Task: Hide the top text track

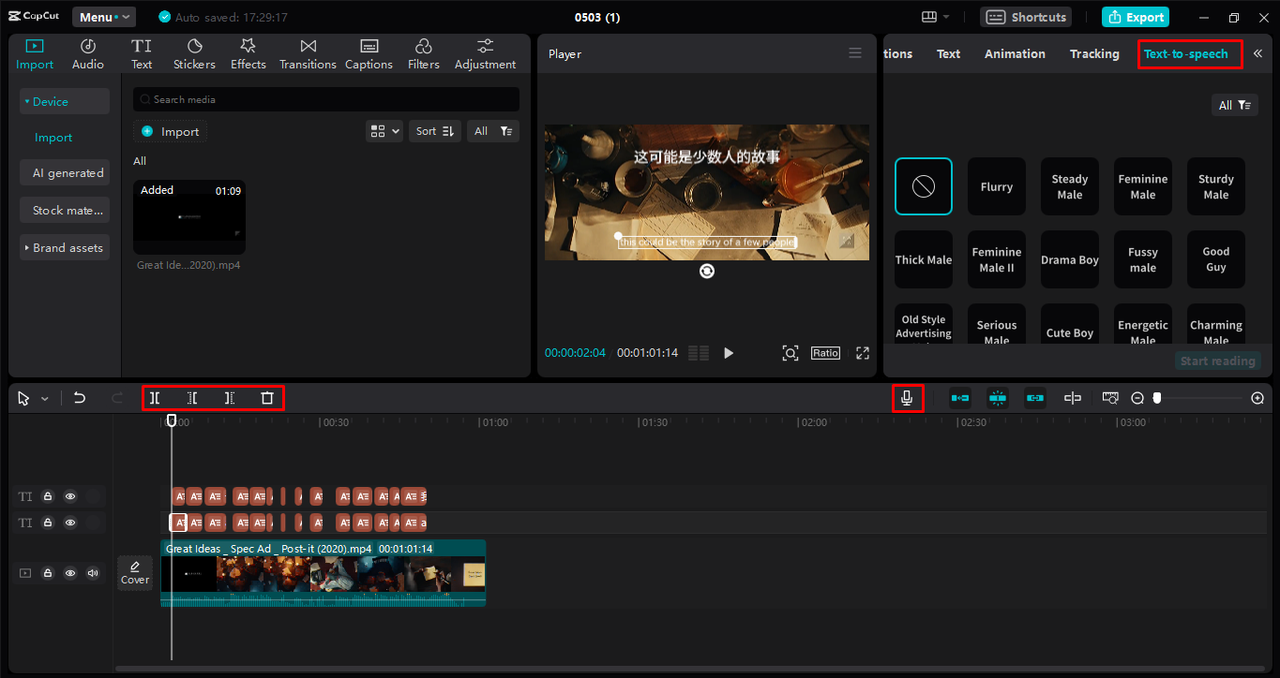Action: click(x=70, y=496)
